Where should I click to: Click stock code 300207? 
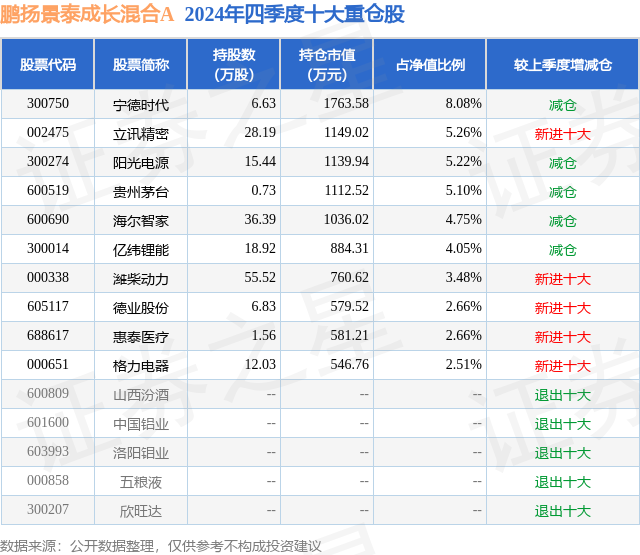48,509
